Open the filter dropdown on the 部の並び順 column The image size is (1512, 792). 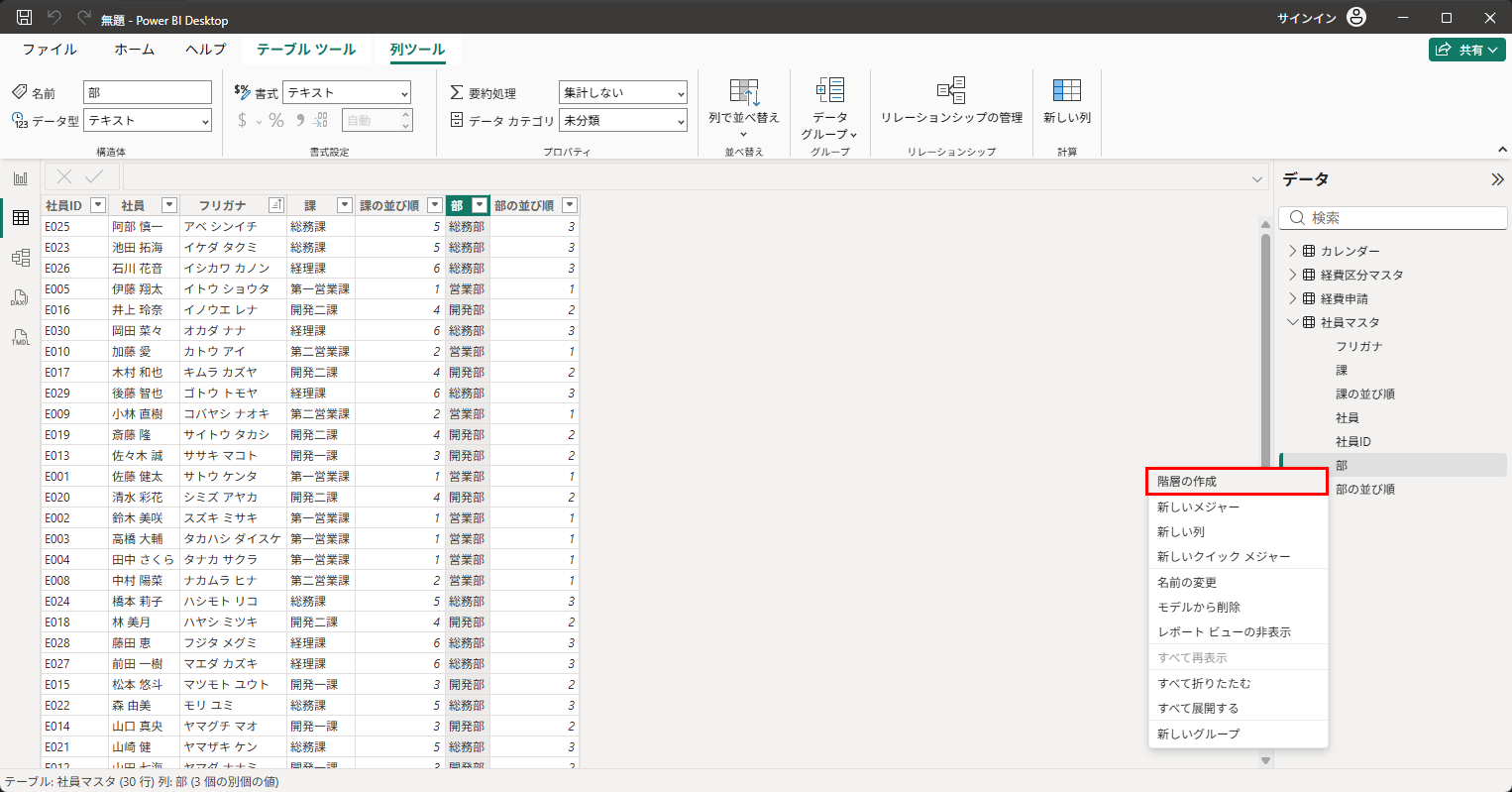570,205
